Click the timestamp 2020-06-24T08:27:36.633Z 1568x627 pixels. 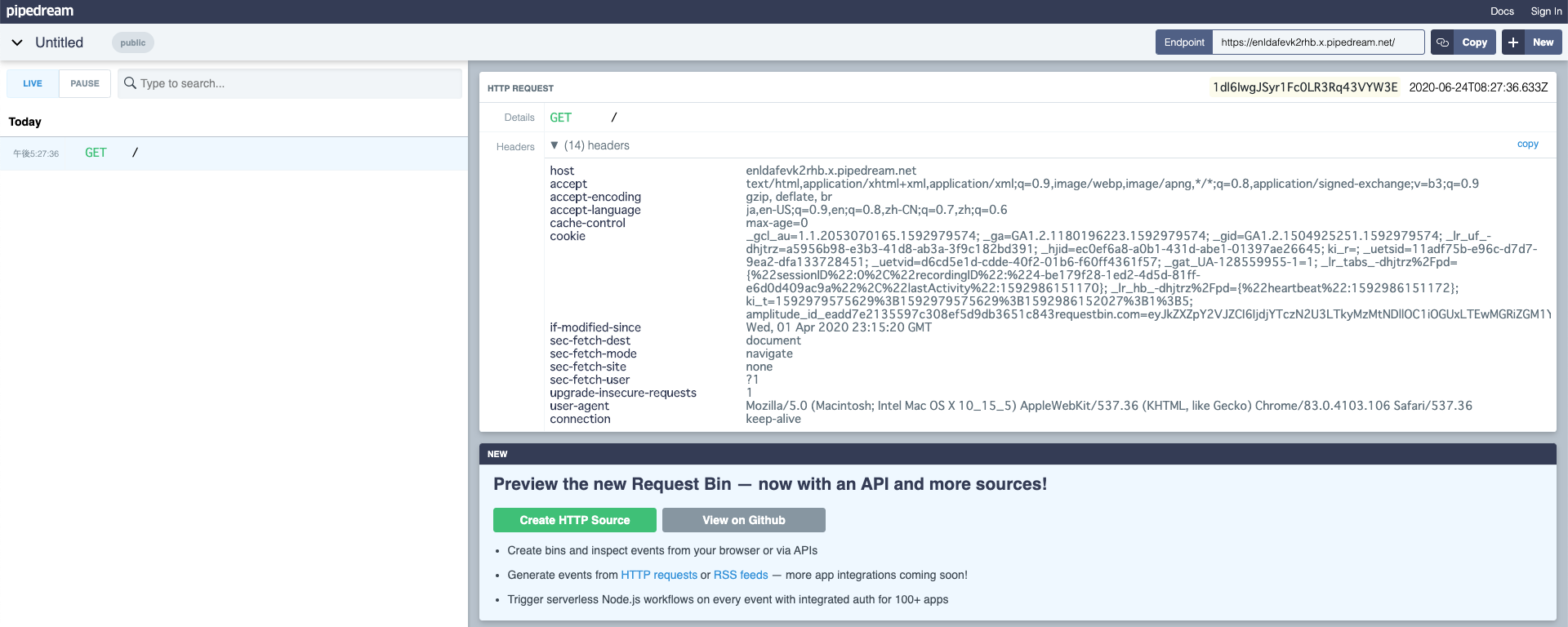tap(1478, 87)
